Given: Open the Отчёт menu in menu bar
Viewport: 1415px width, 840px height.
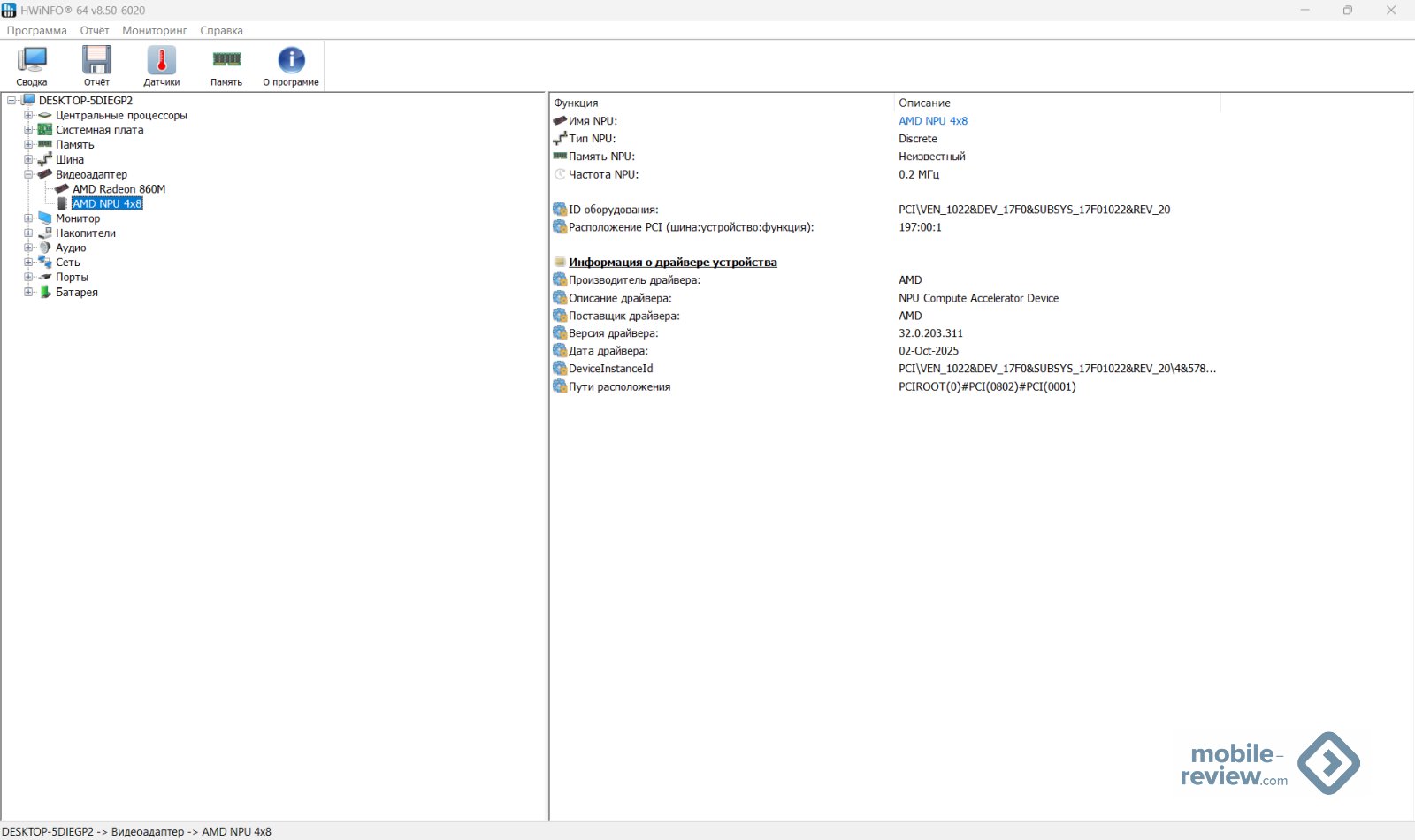Looking at the screenshot, I should point(95,30).
